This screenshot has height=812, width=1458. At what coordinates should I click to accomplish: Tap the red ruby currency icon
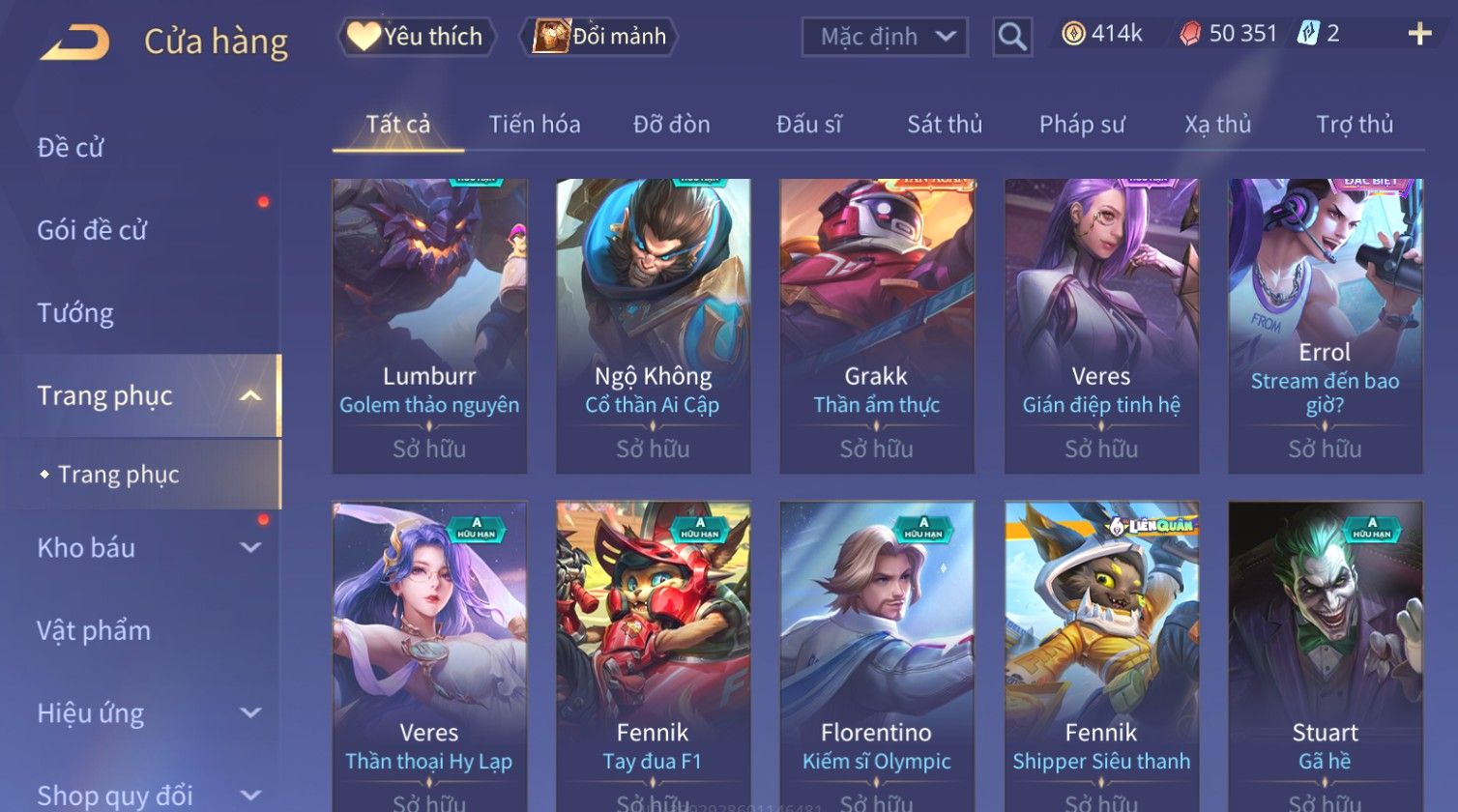click(x=1190, y=35)
